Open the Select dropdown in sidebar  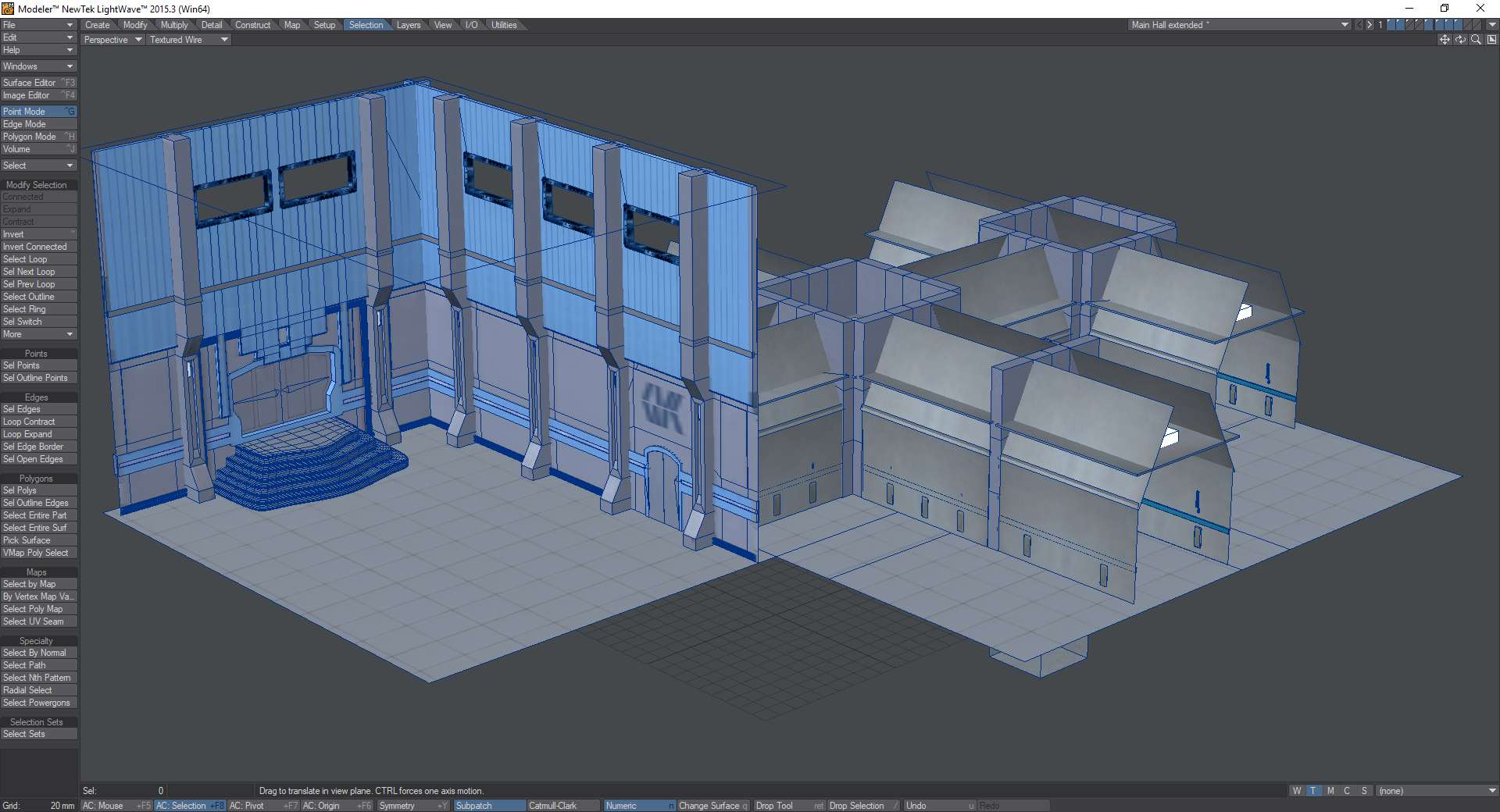tap(38, 166)
